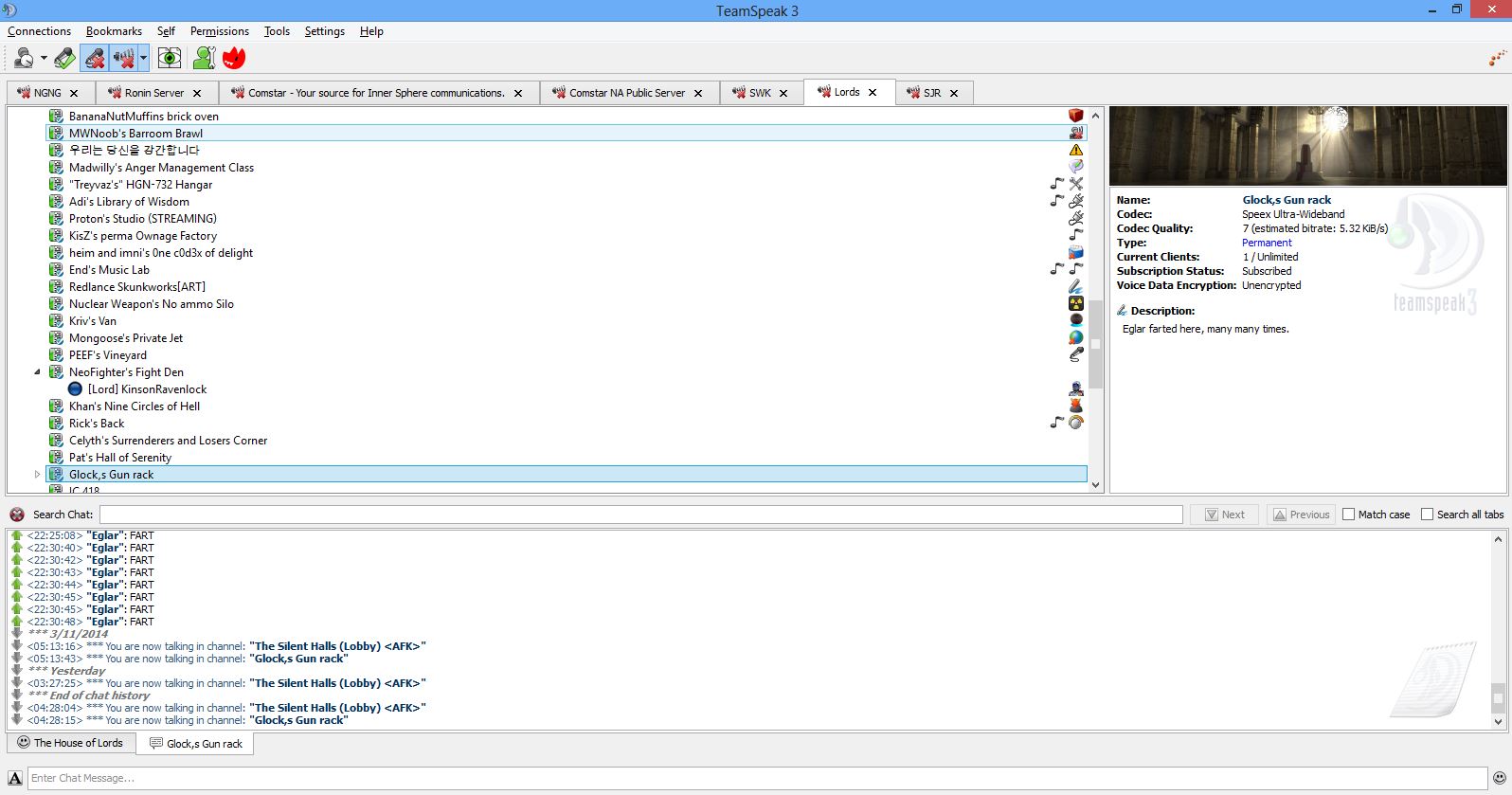The height and width of the screenshot is (795, 1512).
Task: Click badge icon on KinsonRavenlock's row
Action: point(1075,388)
